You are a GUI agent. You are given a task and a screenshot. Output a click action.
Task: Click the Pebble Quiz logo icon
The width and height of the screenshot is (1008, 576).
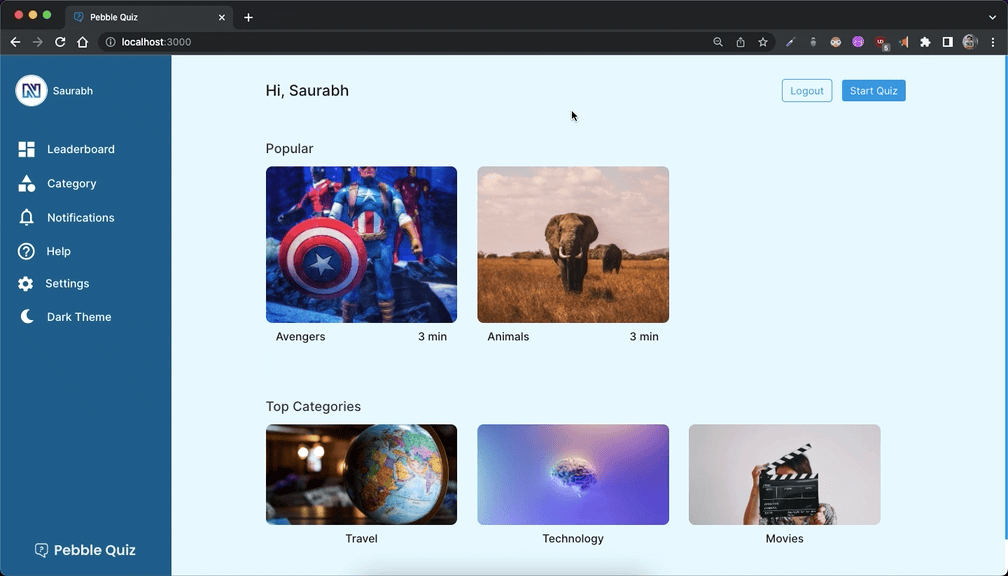[41, 550]
